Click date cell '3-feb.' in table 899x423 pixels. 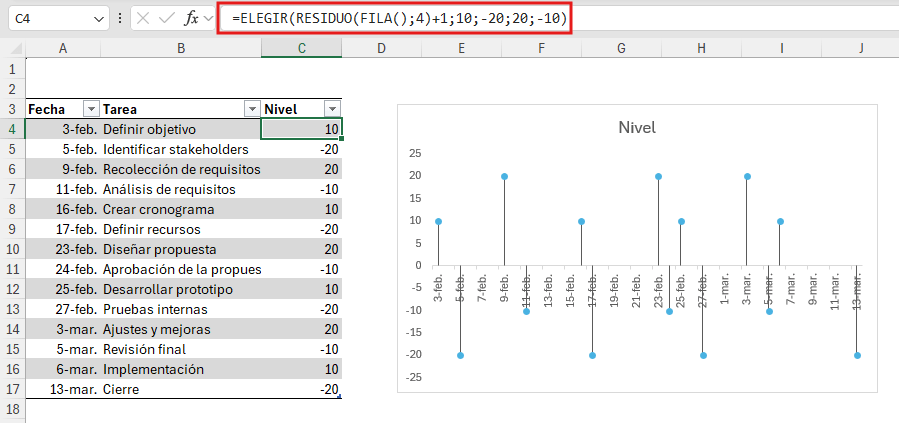pyautogui.click(x=63, y=129)
